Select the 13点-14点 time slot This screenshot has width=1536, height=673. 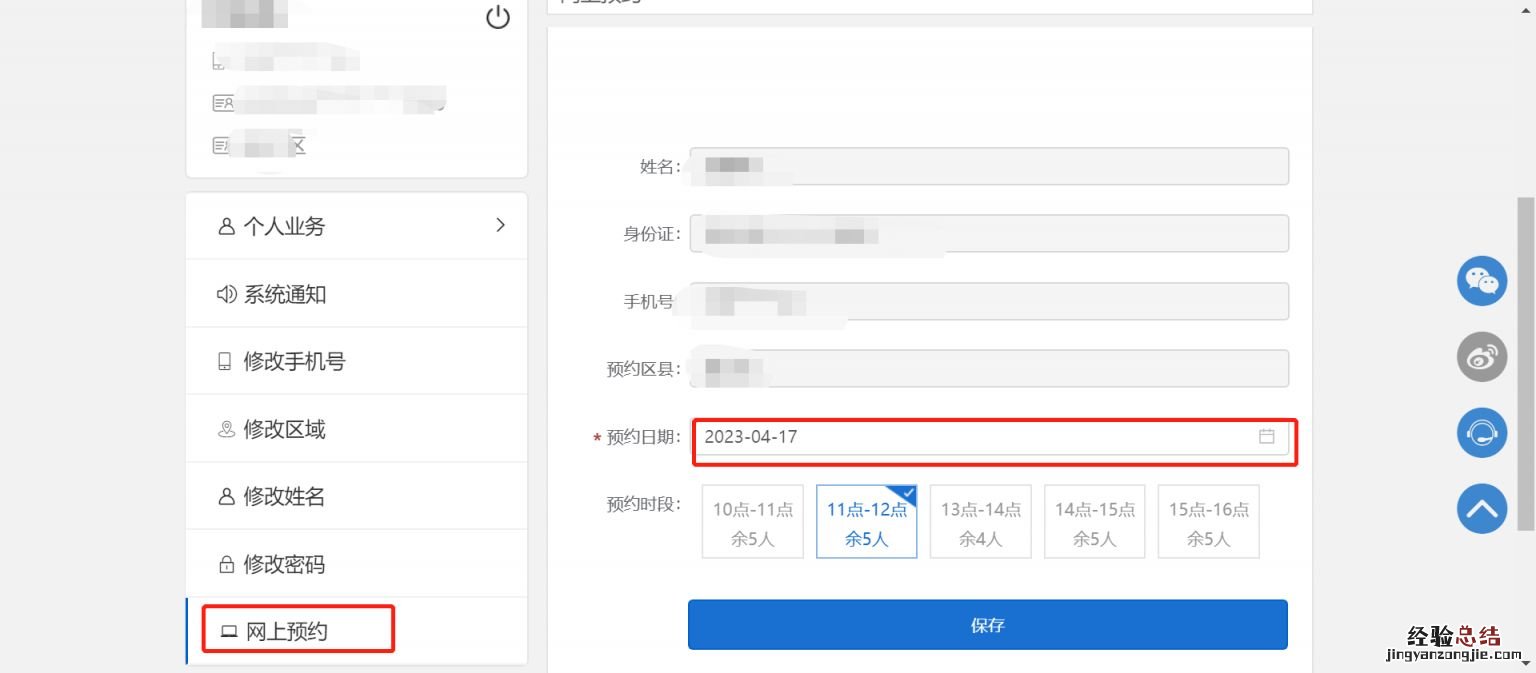980,521
